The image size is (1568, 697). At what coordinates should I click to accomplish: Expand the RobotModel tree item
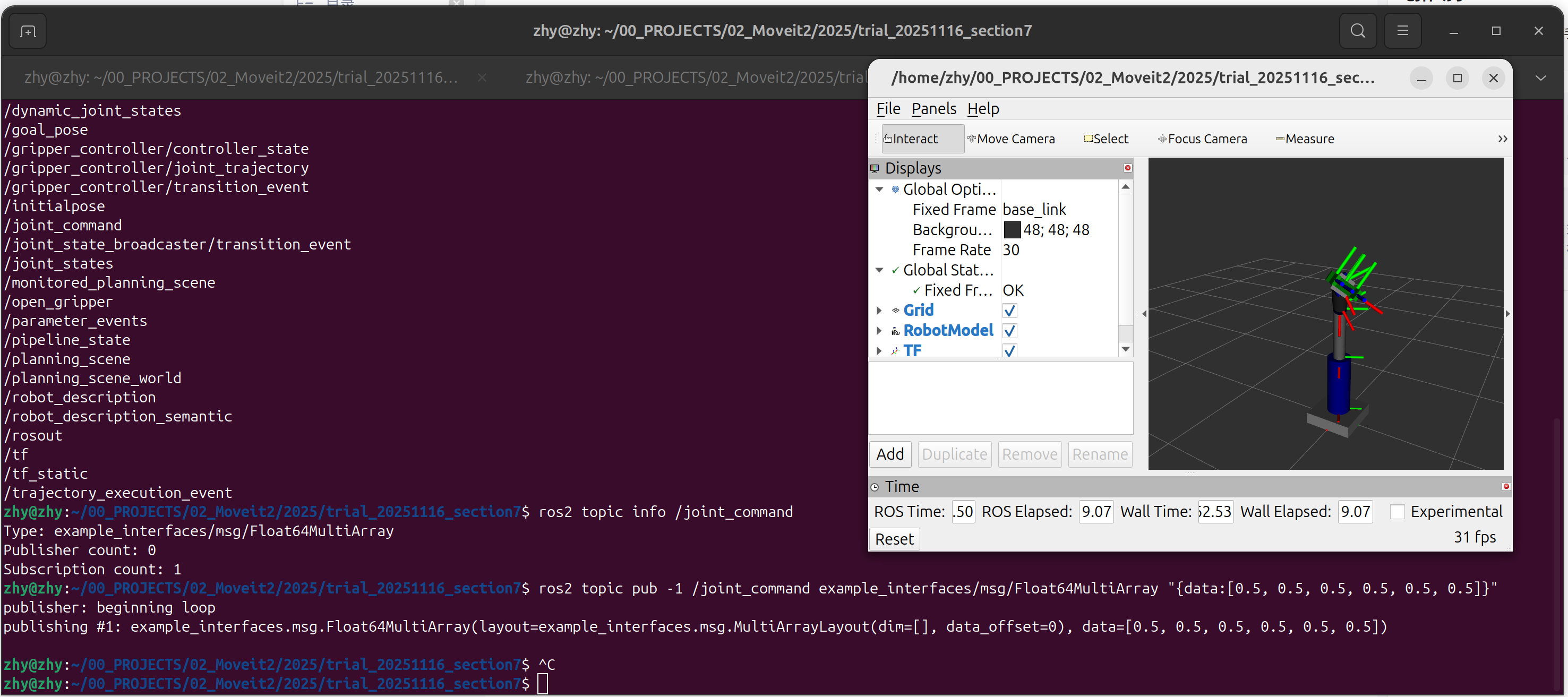coord(879,331)
